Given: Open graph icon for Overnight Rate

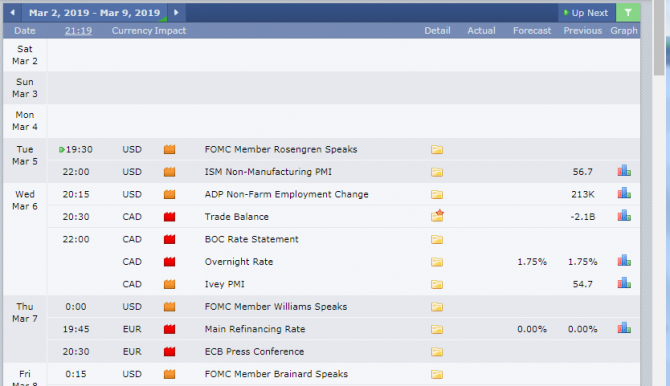Looking at the screenshot, I should click(624, 261).
